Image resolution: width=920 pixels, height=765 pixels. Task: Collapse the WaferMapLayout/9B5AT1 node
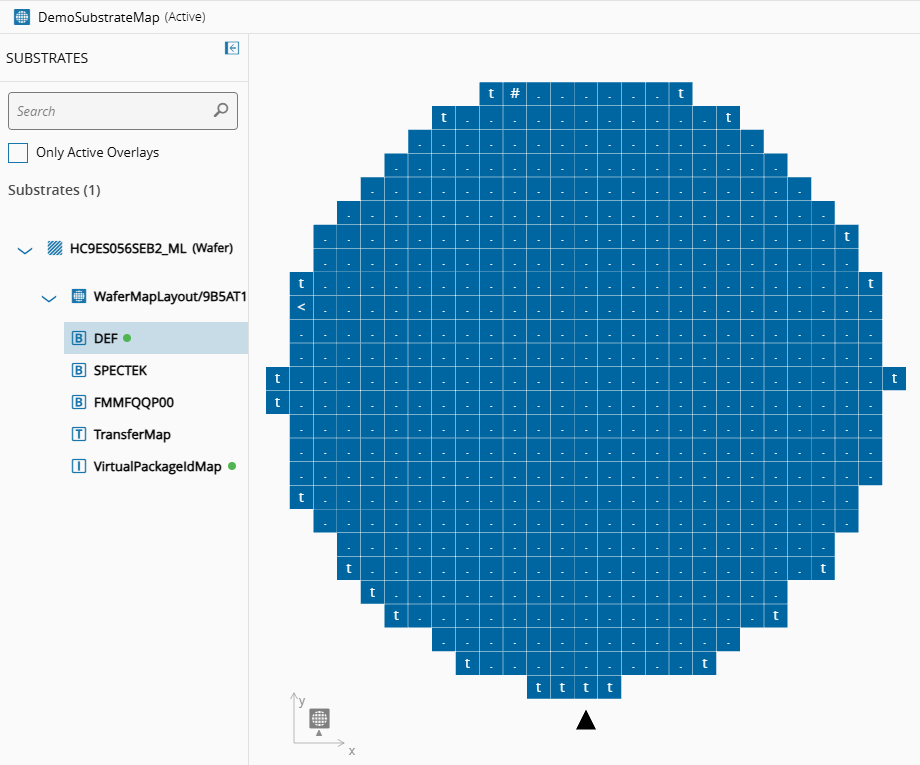pos(49,299)
